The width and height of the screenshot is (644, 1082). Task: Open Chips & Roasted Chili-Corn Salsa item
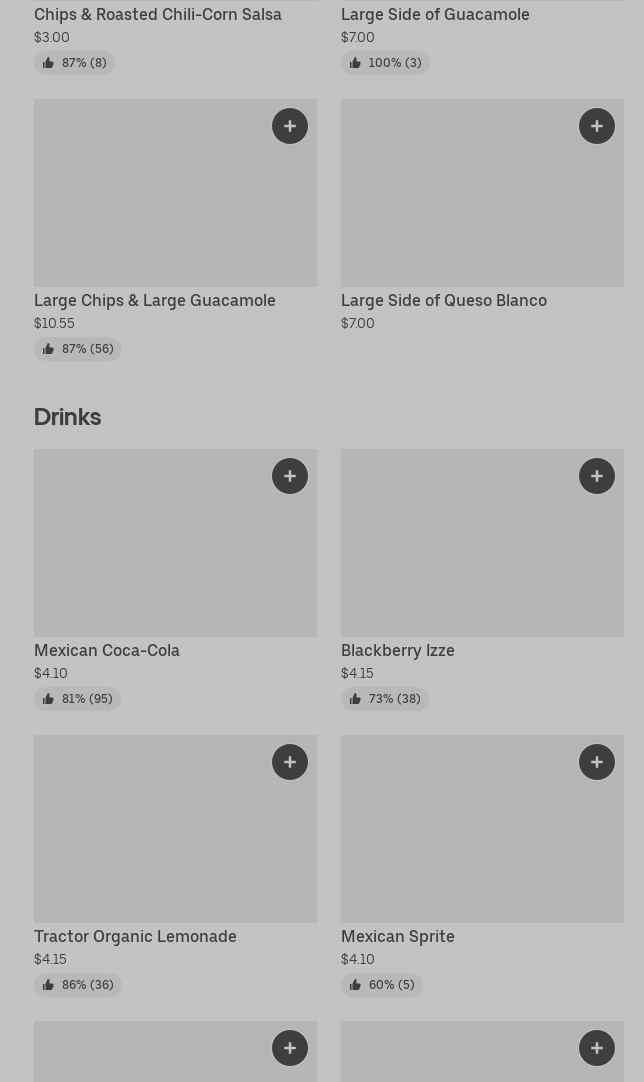[x=158, y=14]
